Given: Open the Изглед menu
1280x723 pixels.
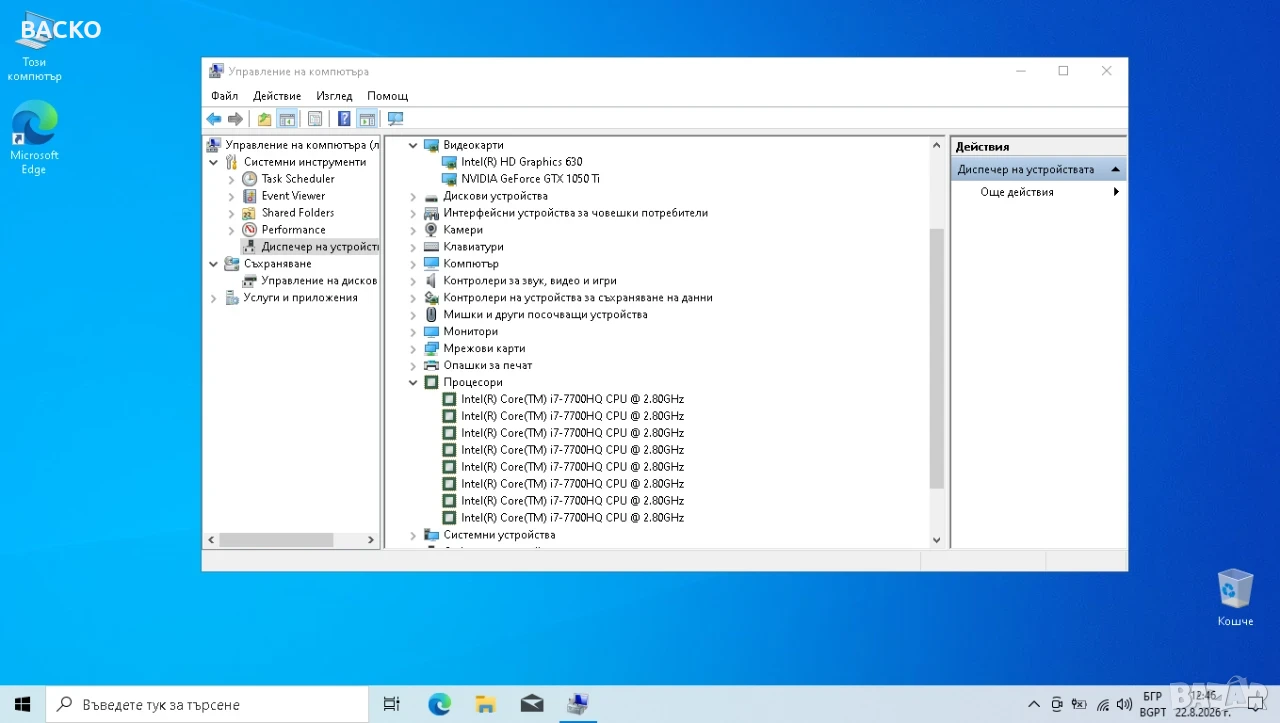Looking at the screenshot, I should tap(334, 96).
